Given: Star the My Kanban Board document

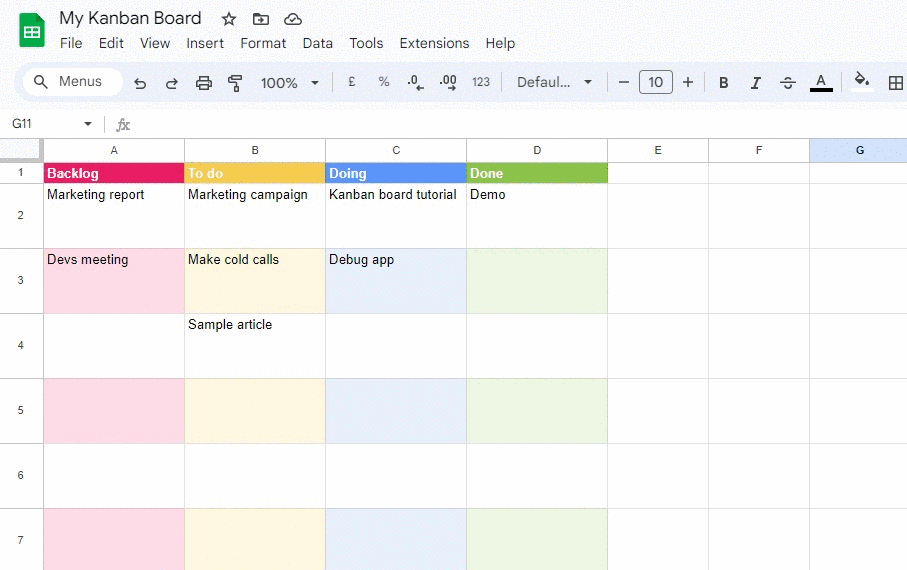Looking at the screenshot, I should coord(229,19).
